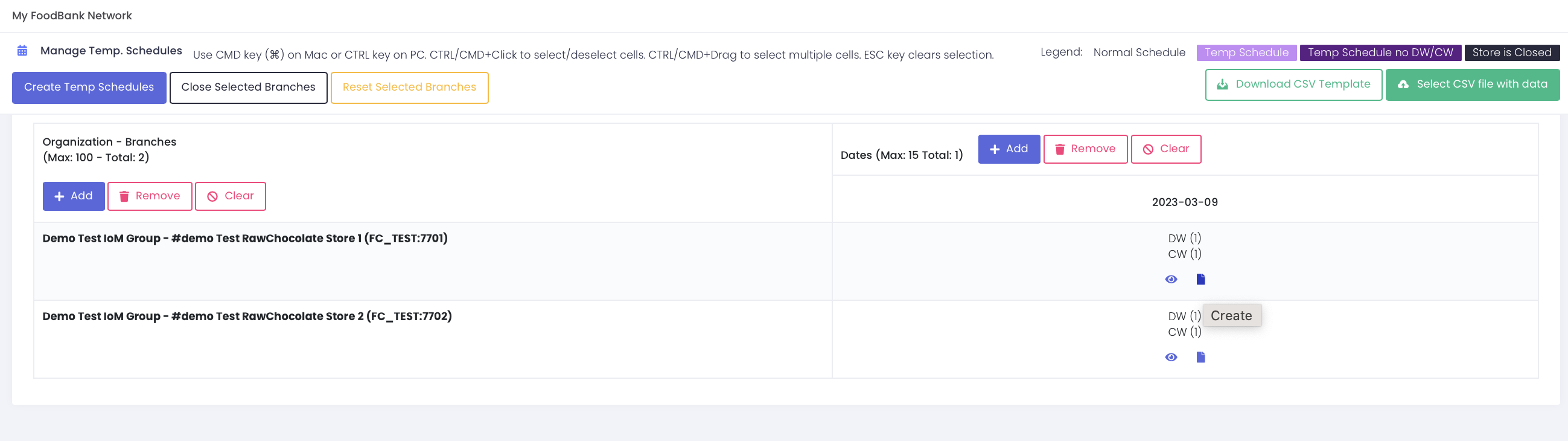The height and width of the screenshot is (441, 1568).
Task: Click the Store is Closed legend swatch
Action: coord(1511,53)
